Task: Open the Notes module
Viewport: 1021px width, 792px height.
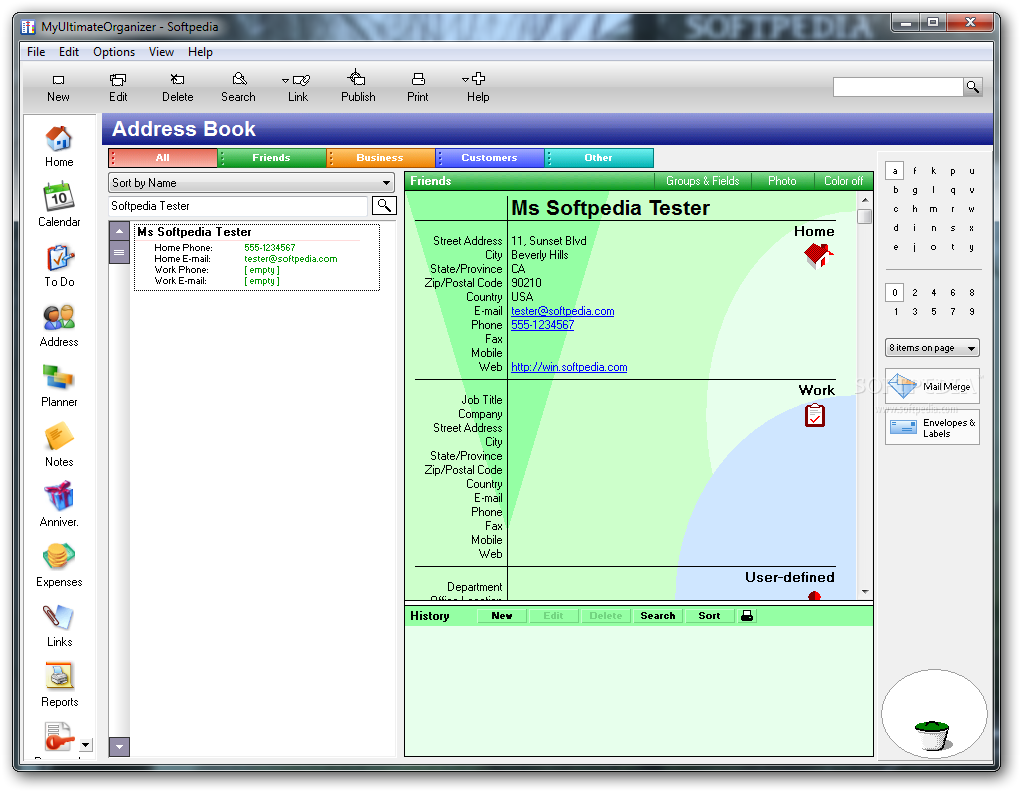Action: point(59,446)
